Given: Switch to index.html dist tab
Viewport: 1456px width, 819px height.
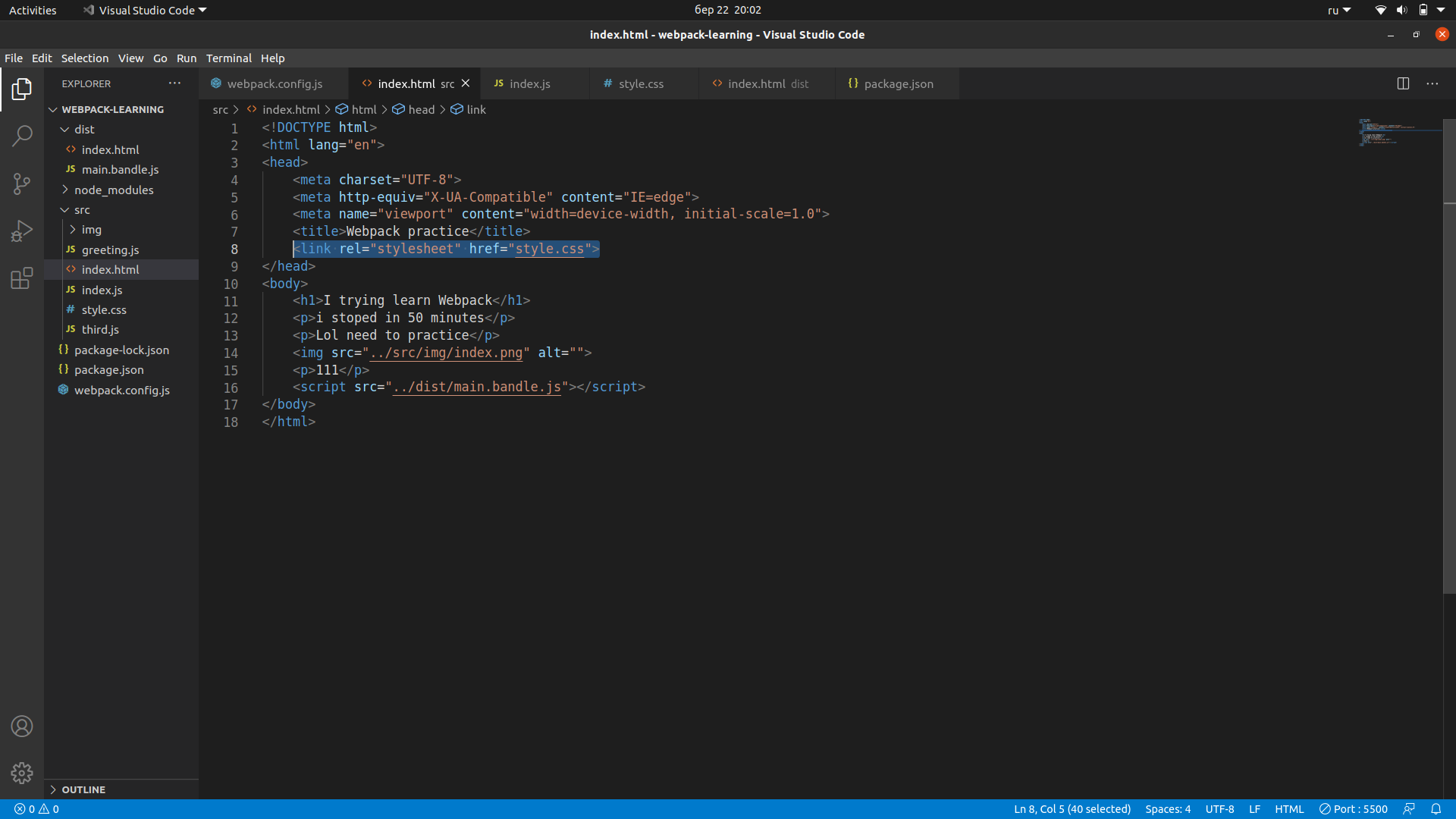Looking at the screenshot, I should pyautogui.click(x=767, y=83).
